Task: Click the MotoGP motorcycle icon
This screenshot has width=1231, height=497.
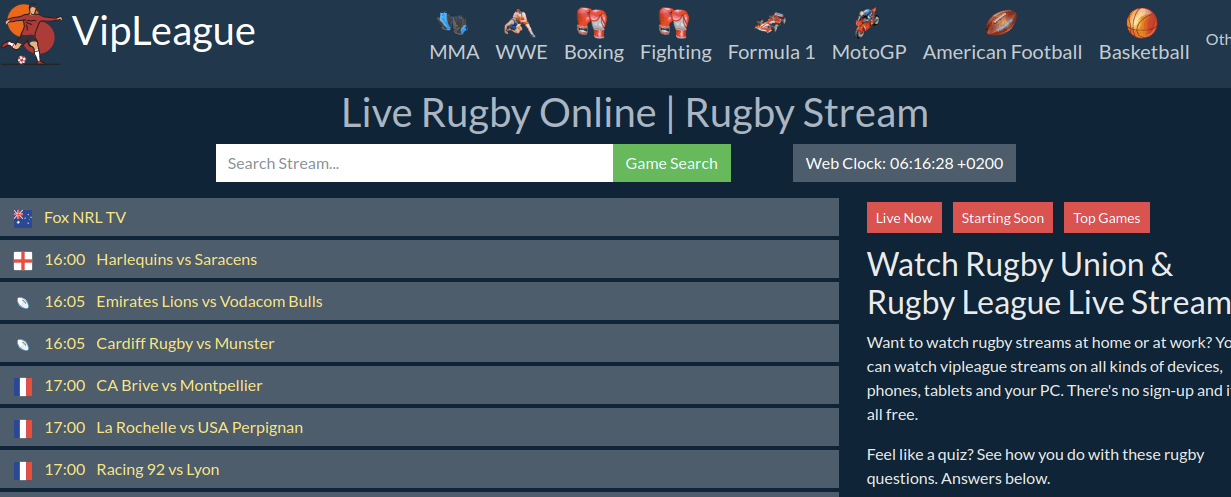Action: coord(868,22)
